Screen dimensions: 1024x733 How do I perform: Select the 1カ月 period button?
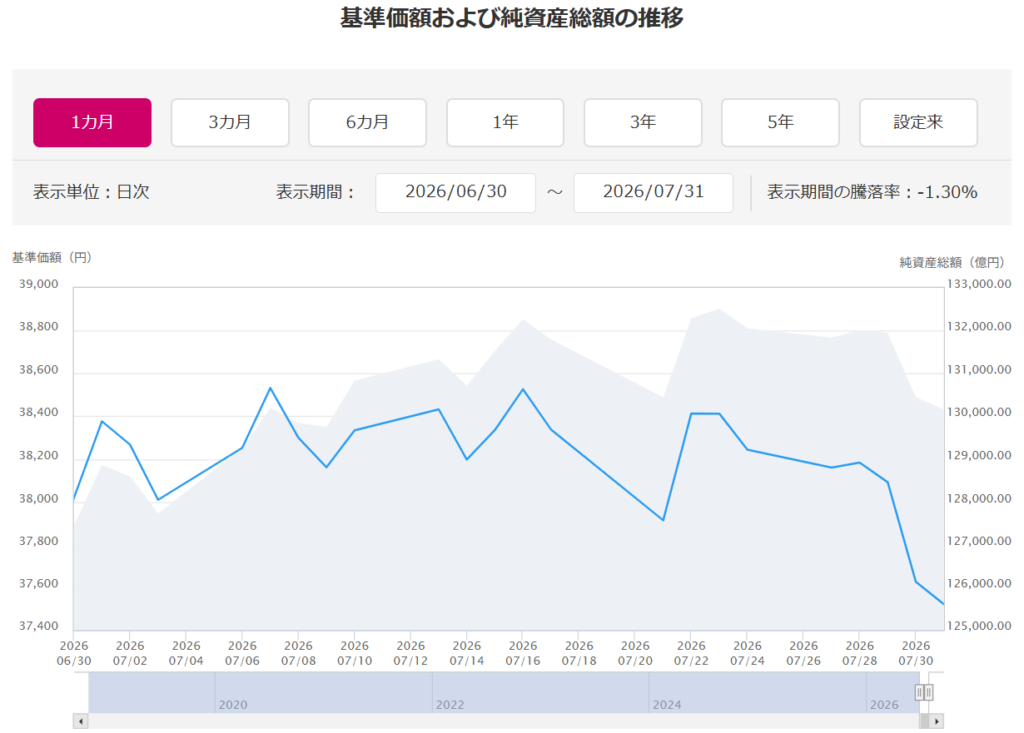92,122
